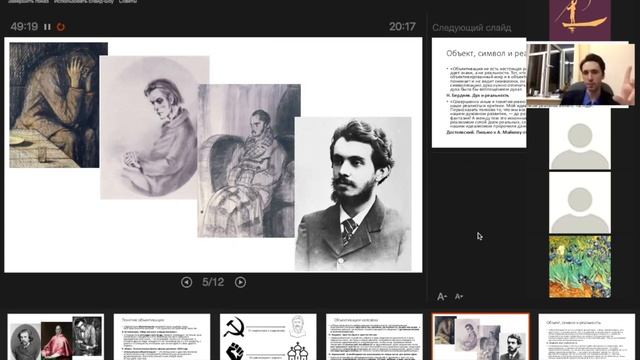Image resolution: width=640 pixels, height=360 pixels.
Task: Select the irises painting participant tile
Action: click(580, 267)
